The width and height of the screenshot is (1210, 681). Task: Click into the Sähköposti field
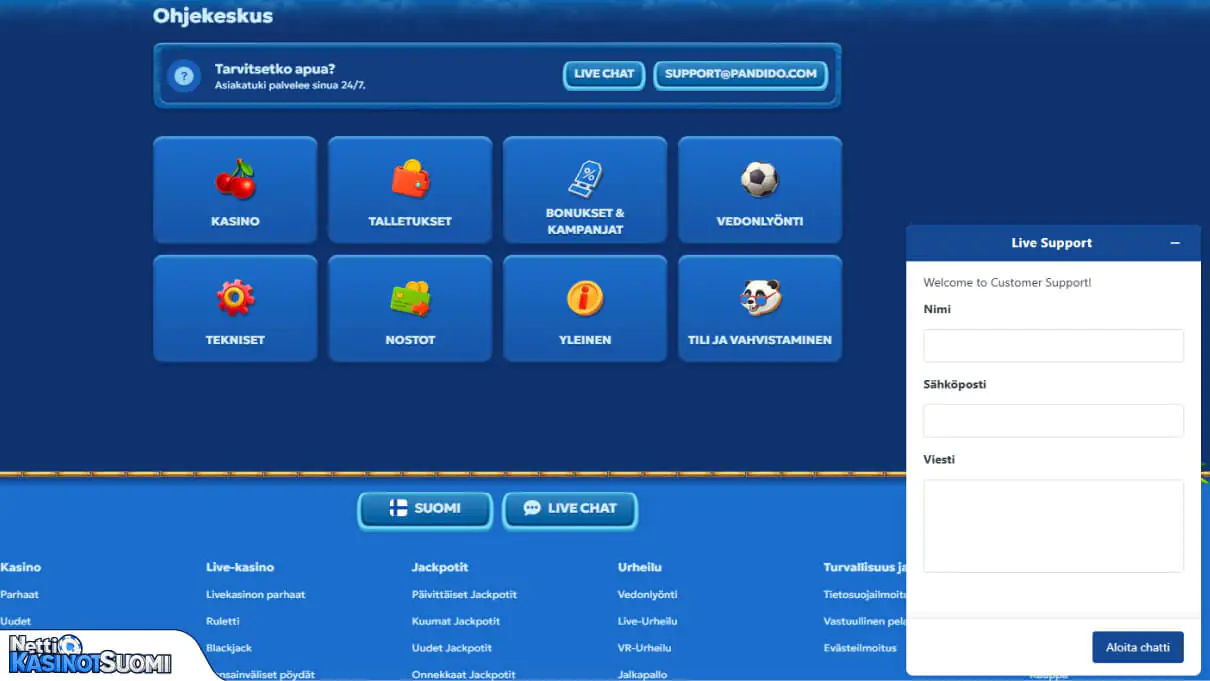click(x=1053, y=421)
